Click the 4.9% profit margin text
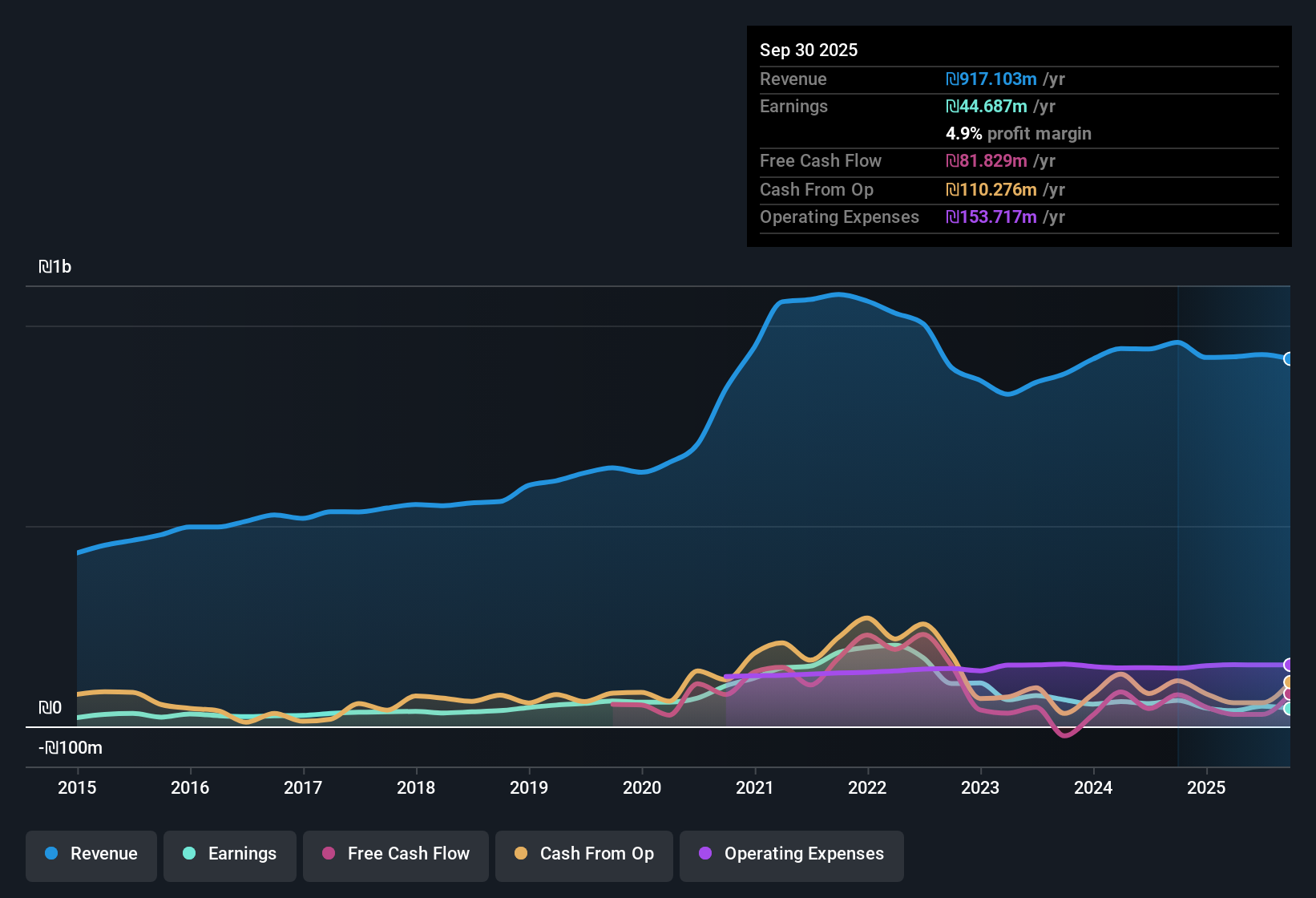Image resolution: width=1316 pixels, height=898 pixels. 1018,134
